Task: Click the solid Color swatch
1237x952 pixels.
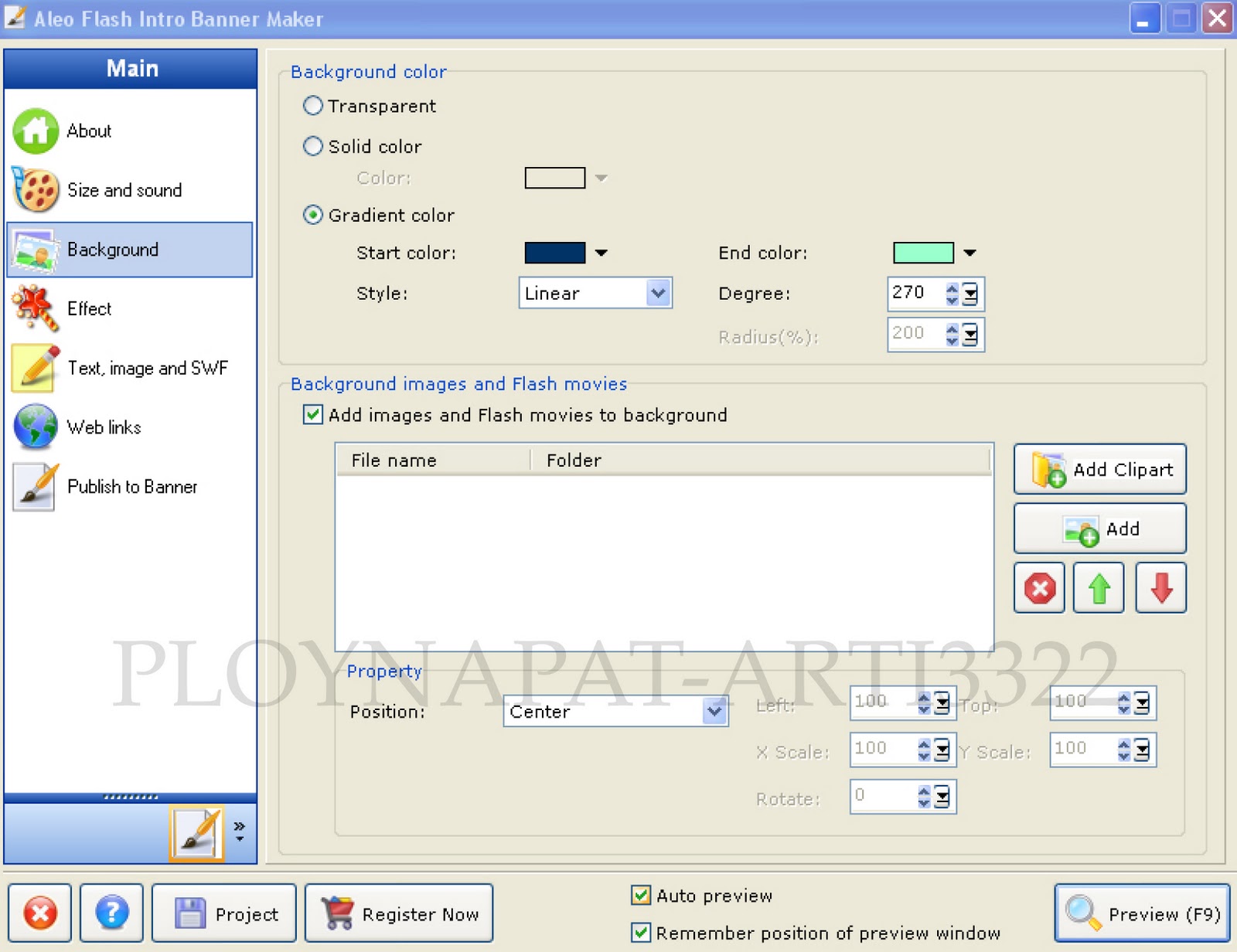Action: [555, 178]
